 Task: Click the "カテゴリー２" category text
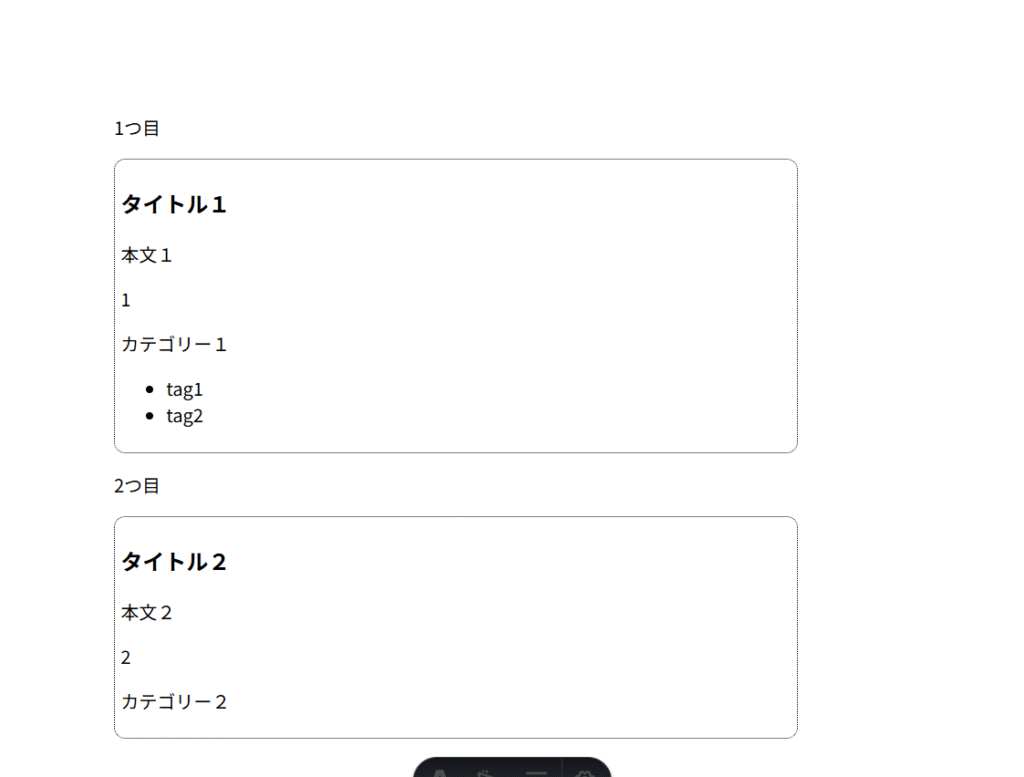coord(174,702)
